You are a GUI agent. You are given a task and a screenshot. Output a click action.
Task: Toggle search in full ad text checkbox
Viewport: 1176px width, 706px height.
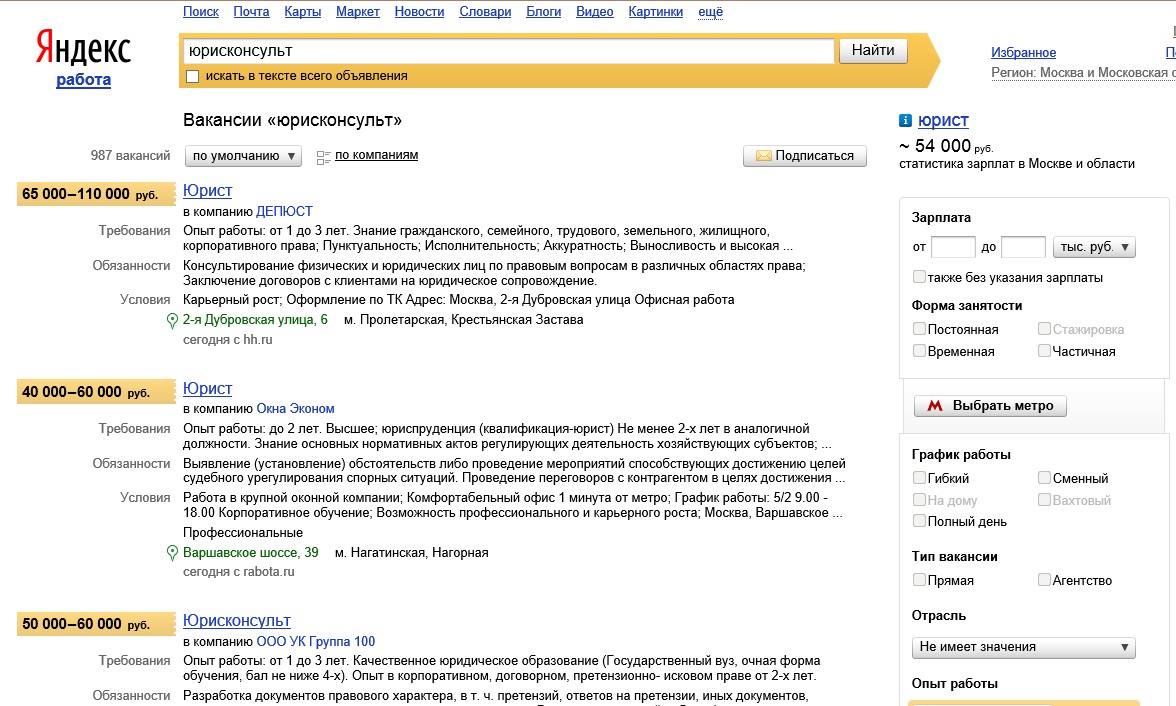193,76
